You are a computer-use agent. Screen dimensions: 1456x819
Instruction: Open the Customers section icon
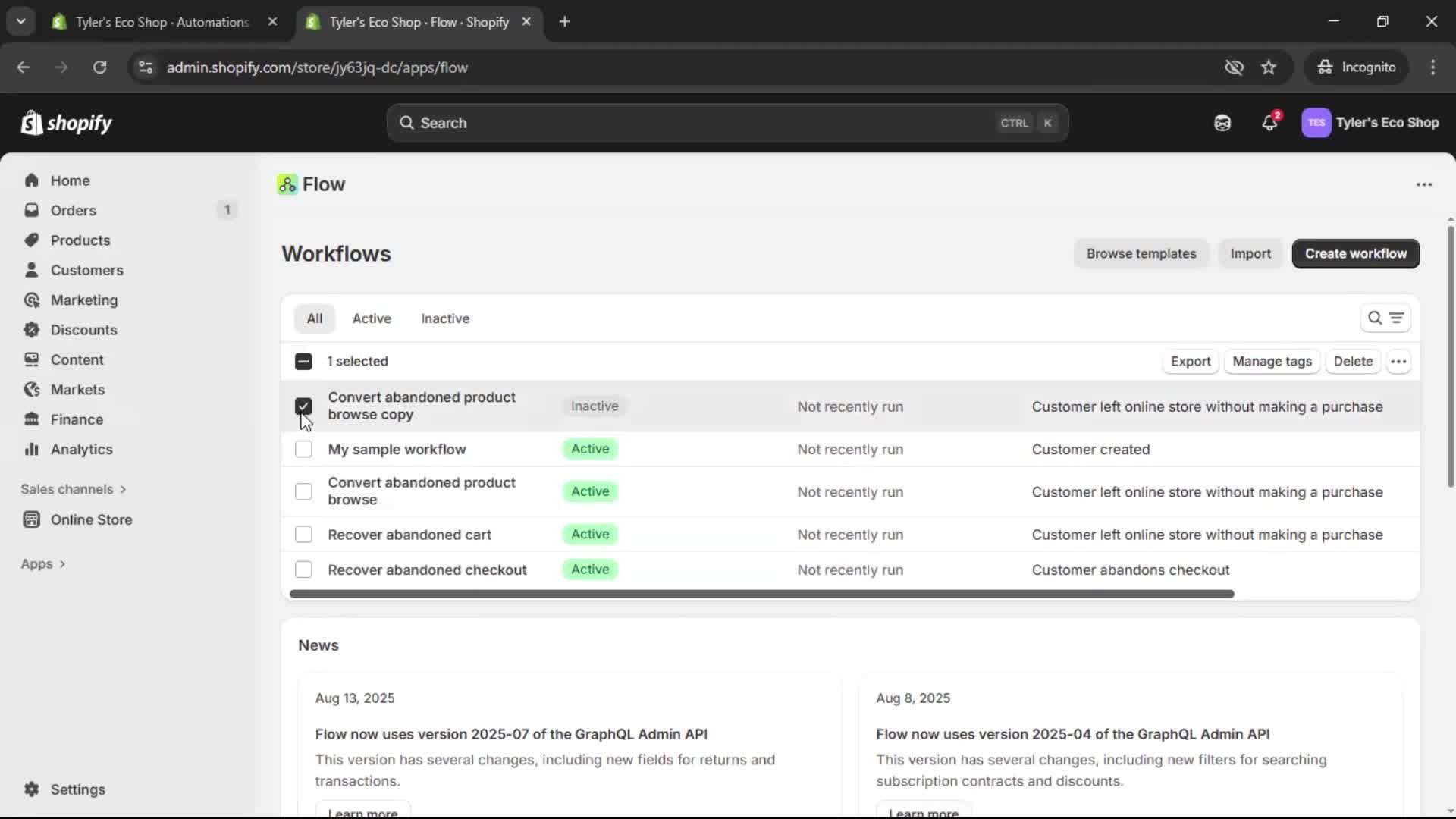click(30, 270)
